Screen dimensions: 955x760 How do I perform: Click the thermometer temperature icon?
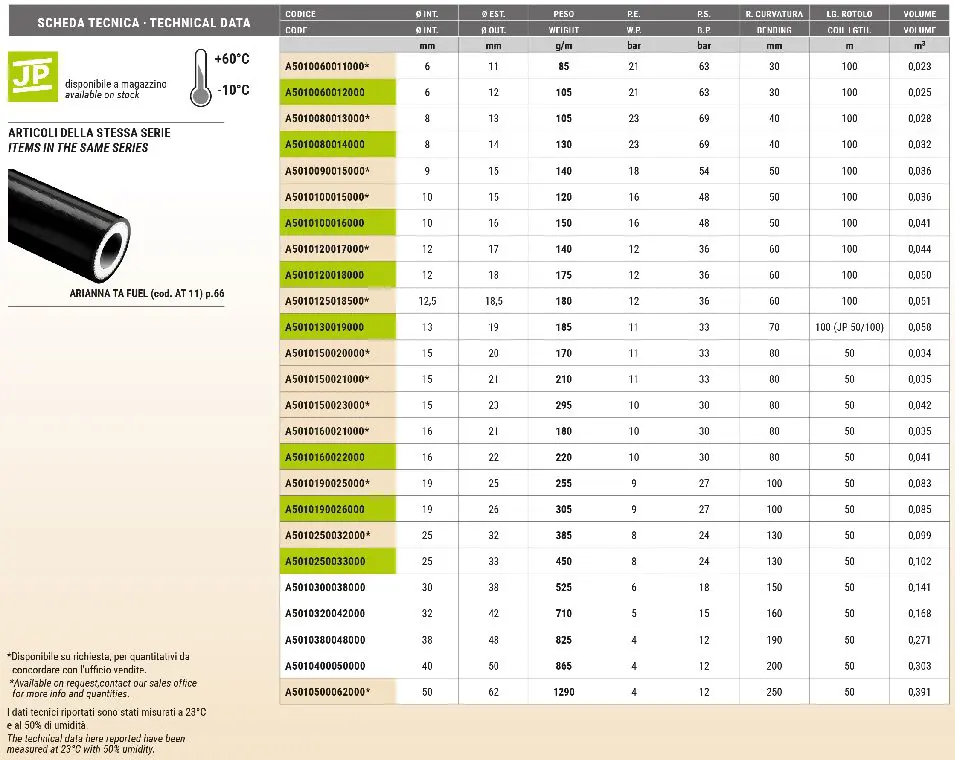(201, 77)
